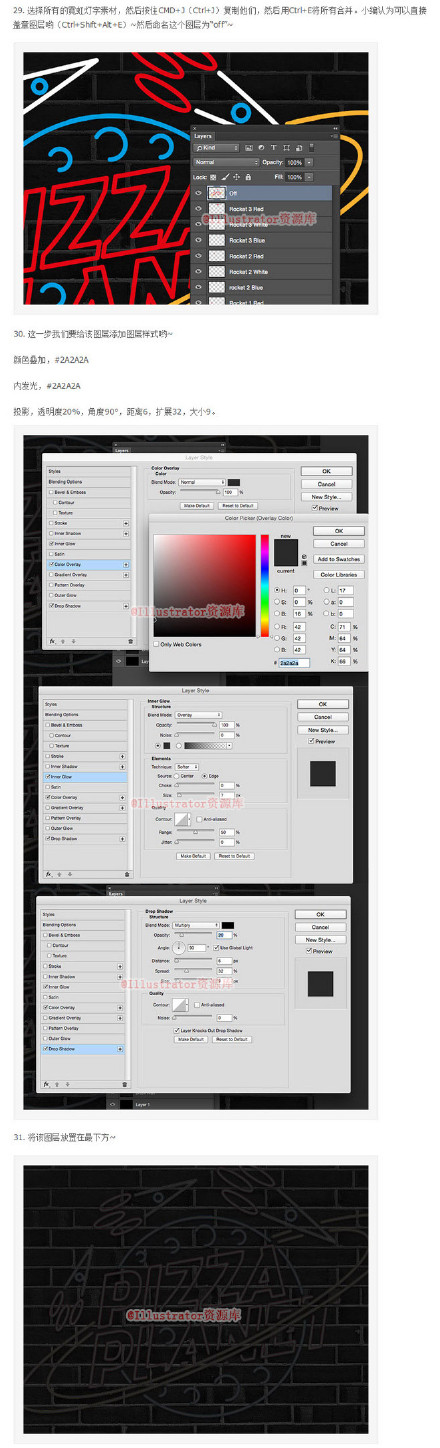
Task: Open the Normal blend mode dropdown in Layers panel
Action: tap(226, 162)
